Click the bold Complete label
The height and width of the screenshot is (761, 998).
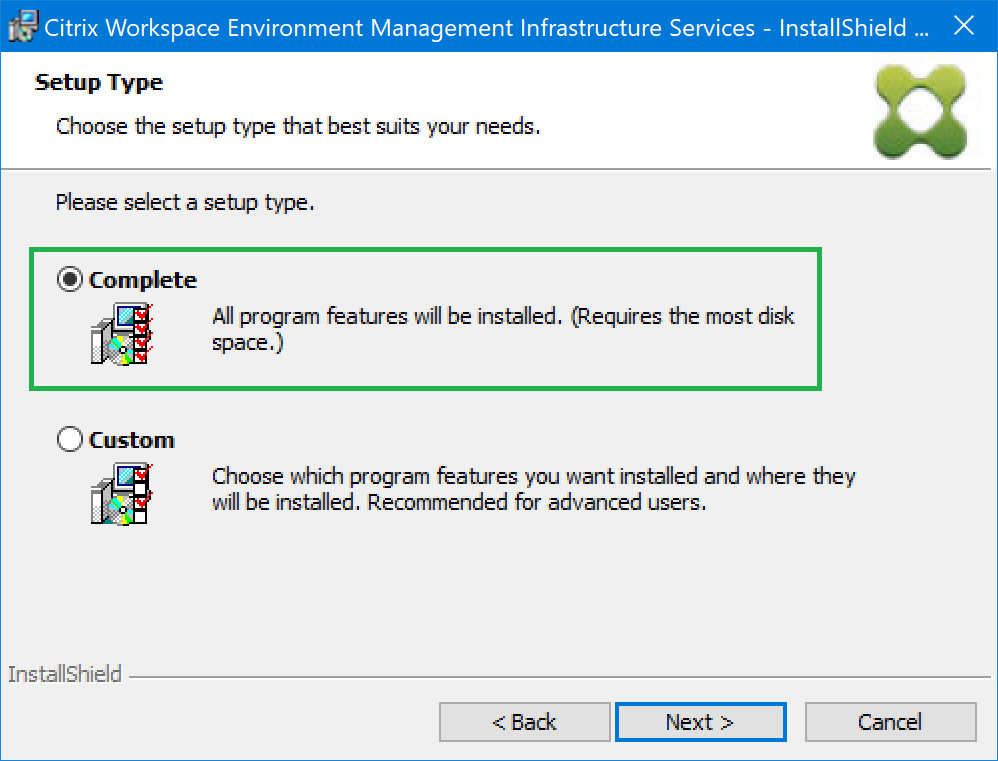(143, 281)
